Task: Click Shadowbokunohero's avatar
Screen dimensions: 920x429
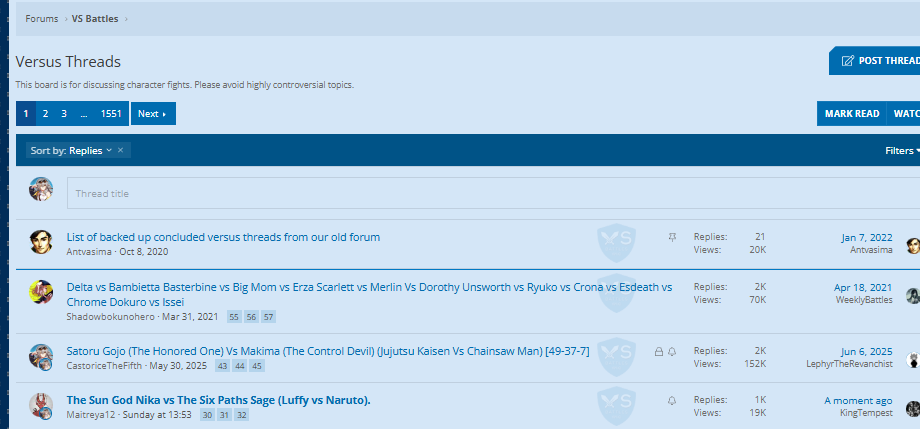Action: (41, 292)
